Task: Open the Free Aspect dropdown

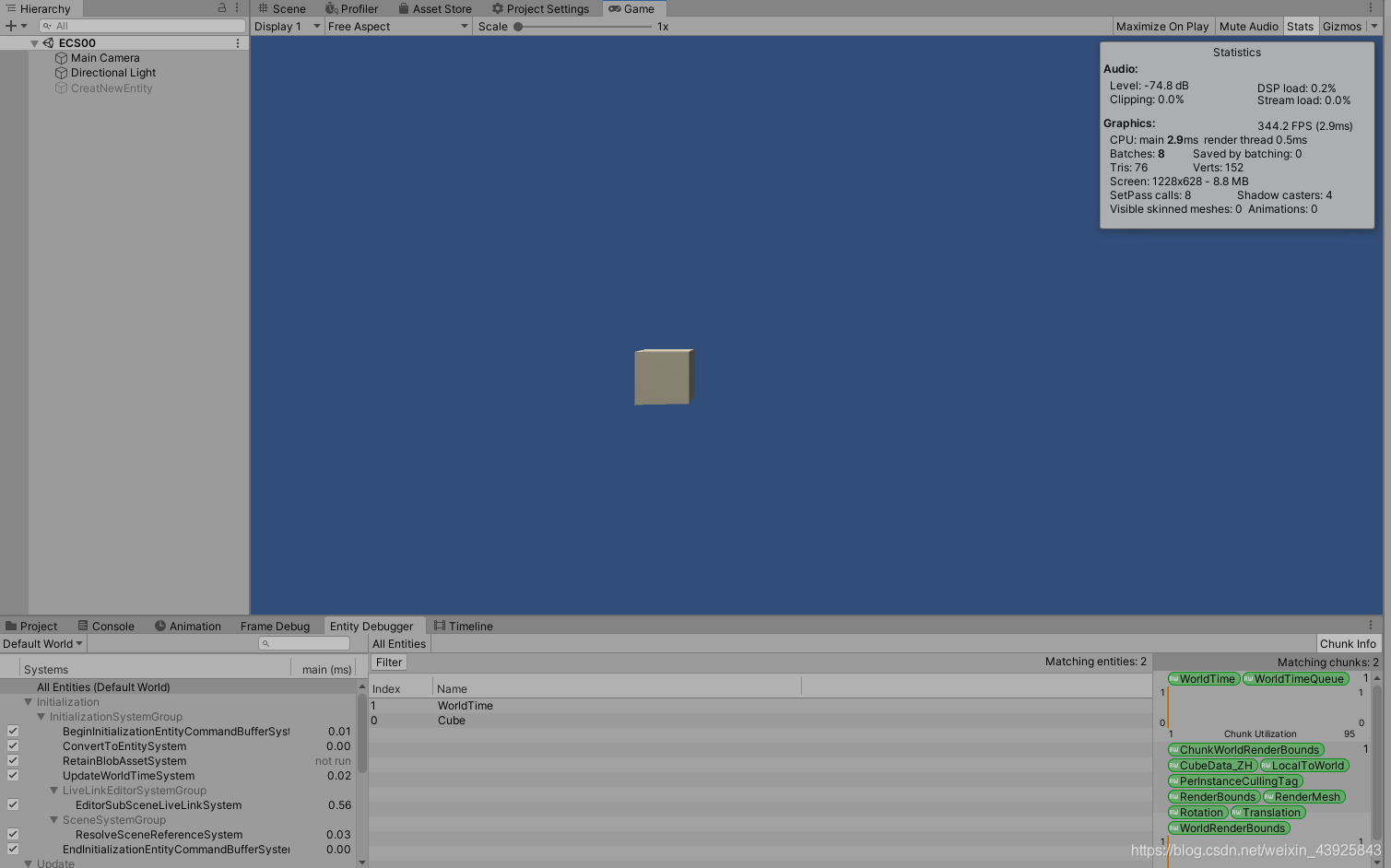Action: 396,26
